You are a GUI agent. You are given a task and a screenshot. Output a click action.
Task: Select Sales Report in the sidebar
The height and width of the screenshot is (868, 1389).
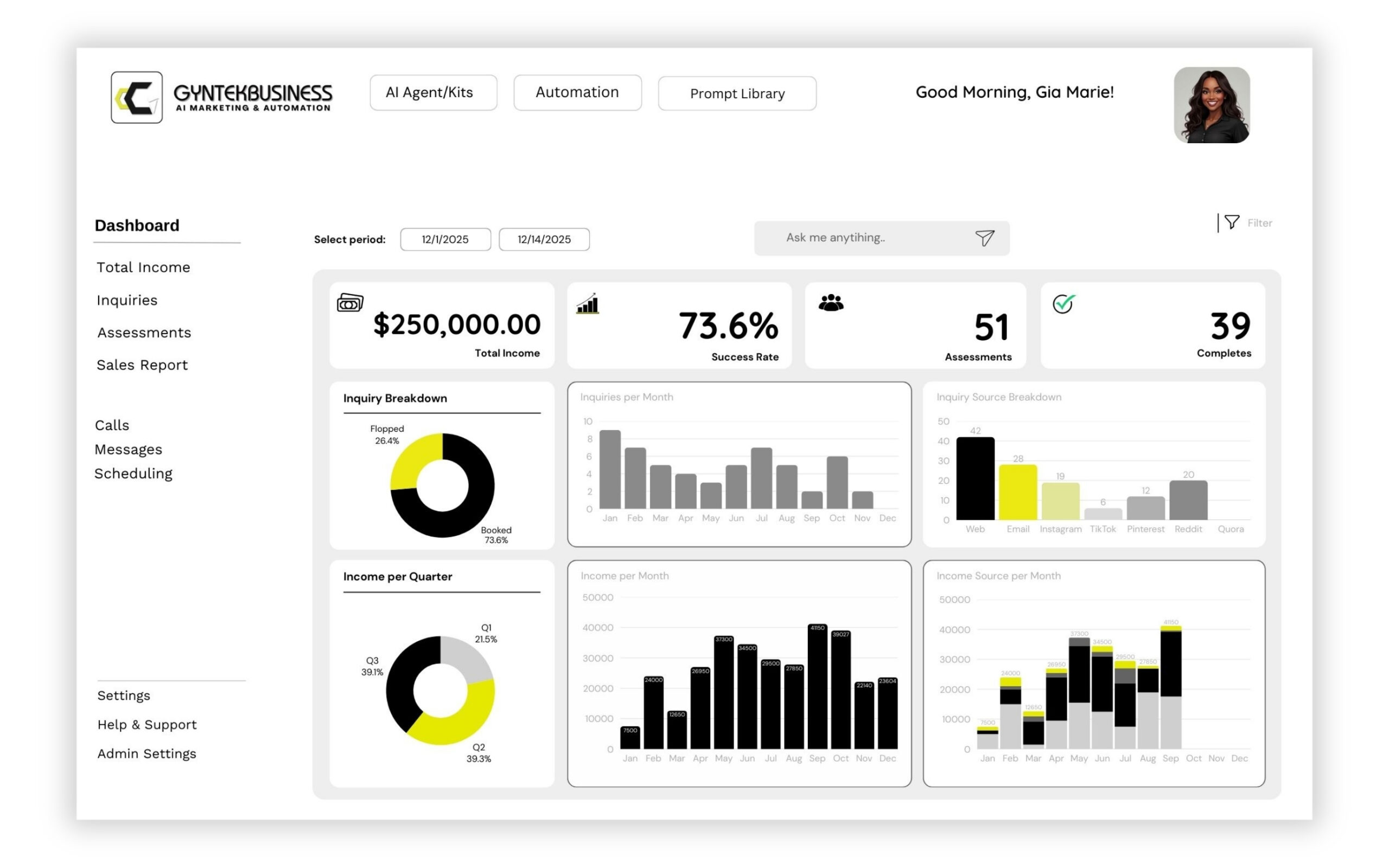(x=142, y=365)
